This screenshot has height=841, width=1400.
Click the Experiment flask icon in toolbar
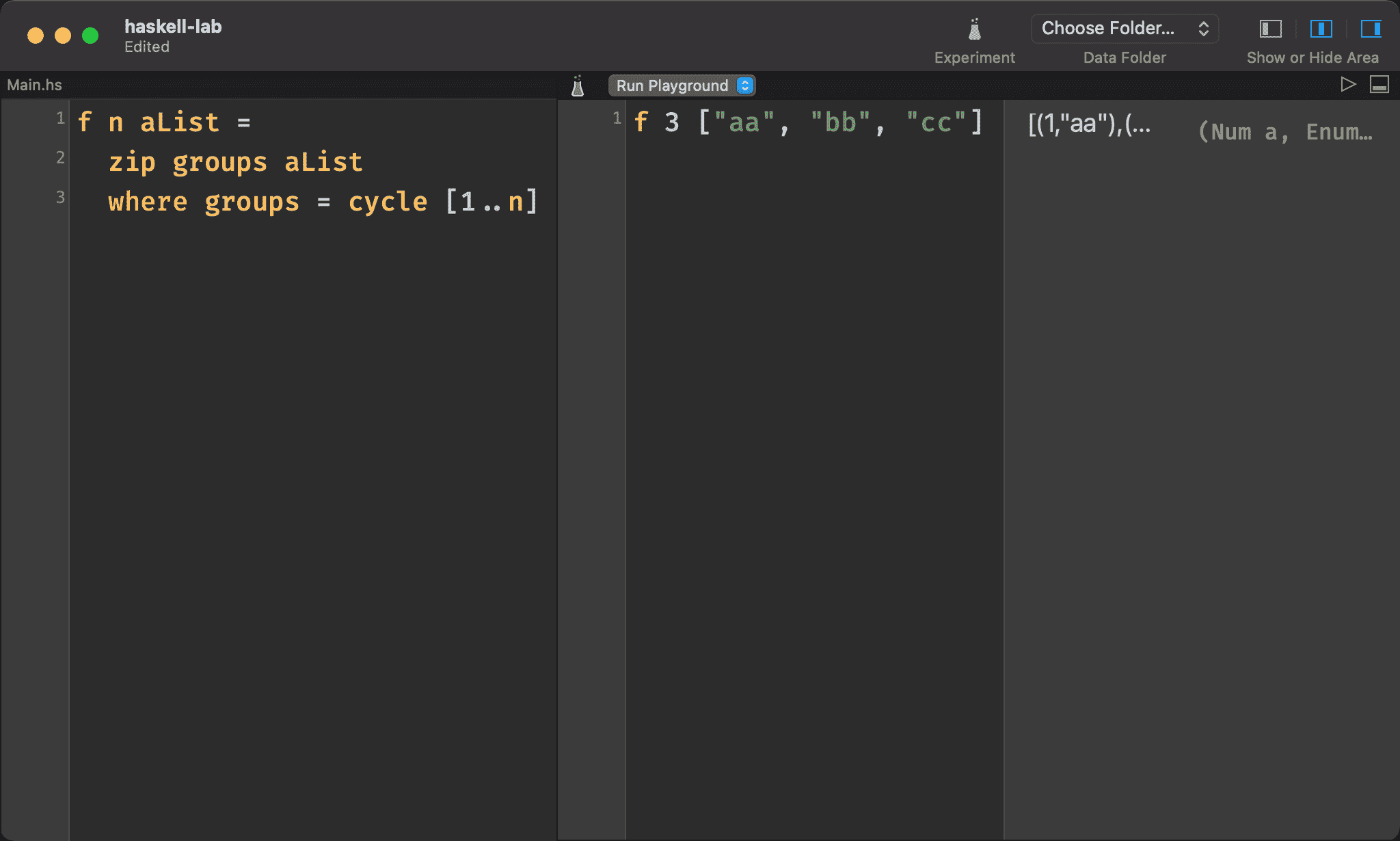click(x=975, y=29)
